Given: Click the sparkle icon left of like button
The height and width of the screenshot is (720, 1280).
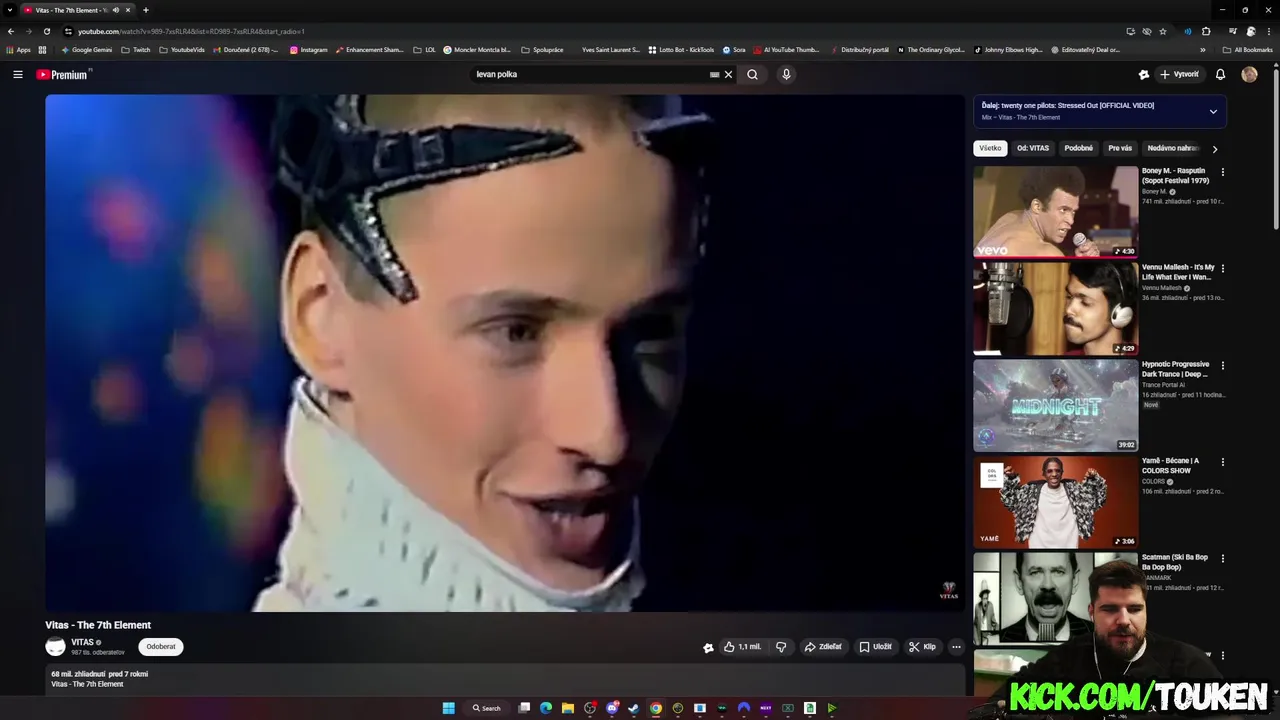Looking at the screenshot, I should (708, 647).
